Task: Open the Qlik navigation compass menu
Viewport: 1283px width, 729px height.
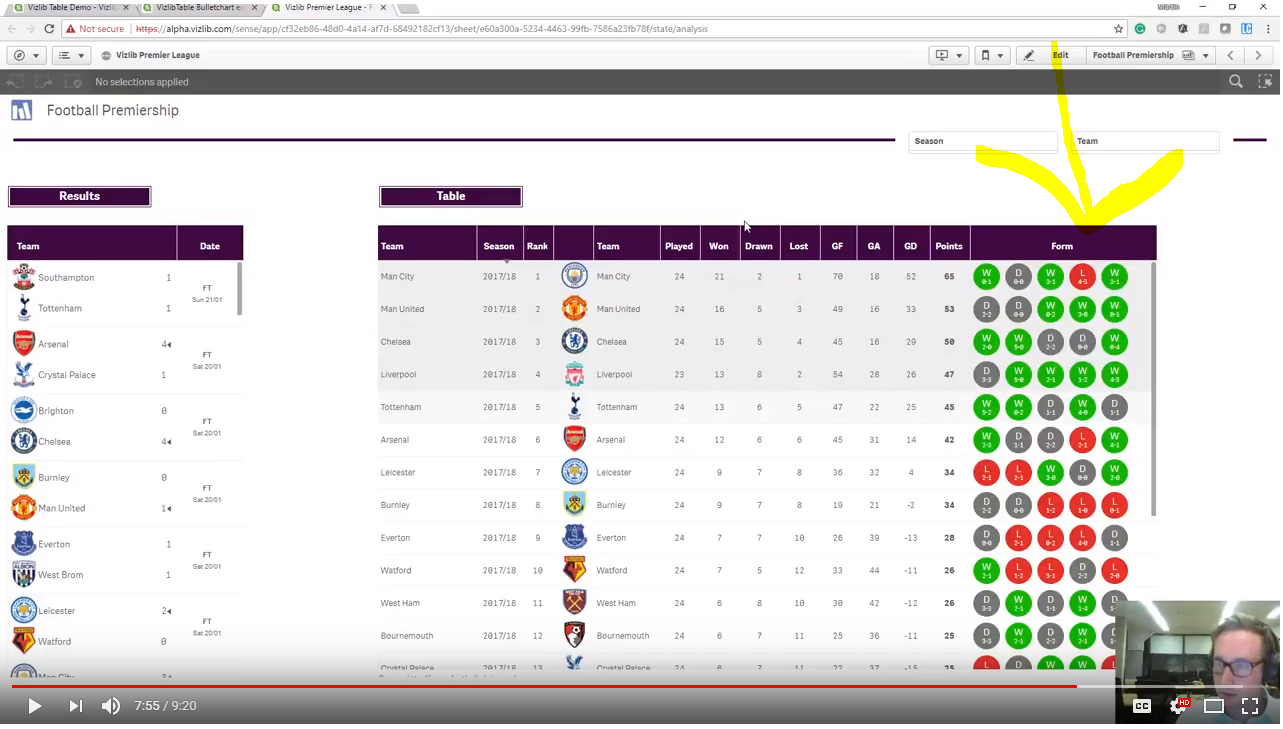Action: [26, 55]
